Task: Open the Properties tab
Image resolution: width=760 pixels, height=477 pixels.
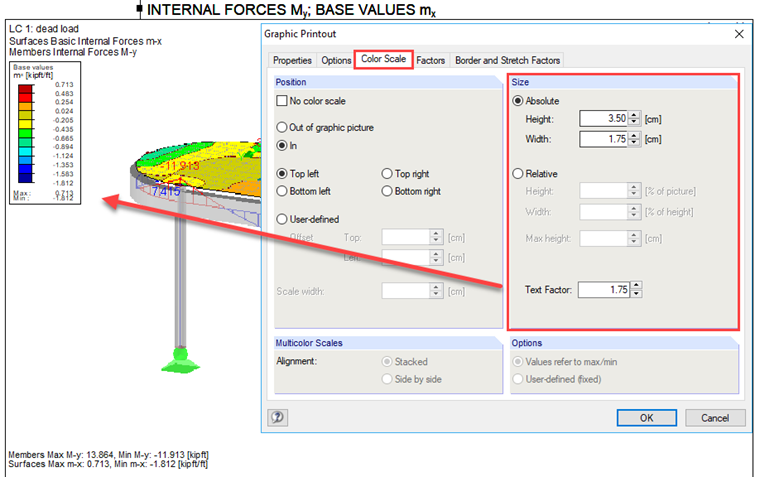Action: click(292, 60)
